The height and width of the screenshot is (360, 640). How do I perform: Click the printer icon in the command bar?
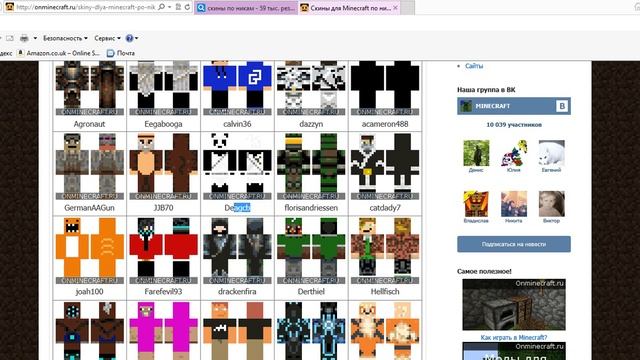[x=24, y=38]
